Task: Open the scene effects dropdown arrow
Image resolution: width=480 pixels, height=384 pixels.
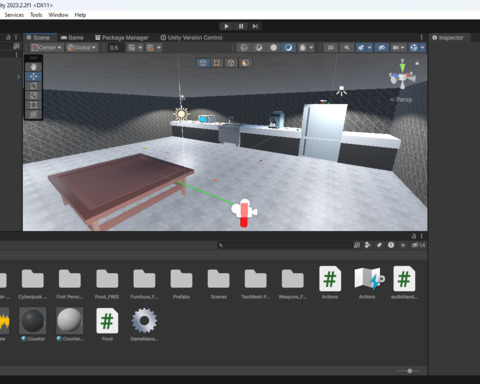Action: [369, 48]
